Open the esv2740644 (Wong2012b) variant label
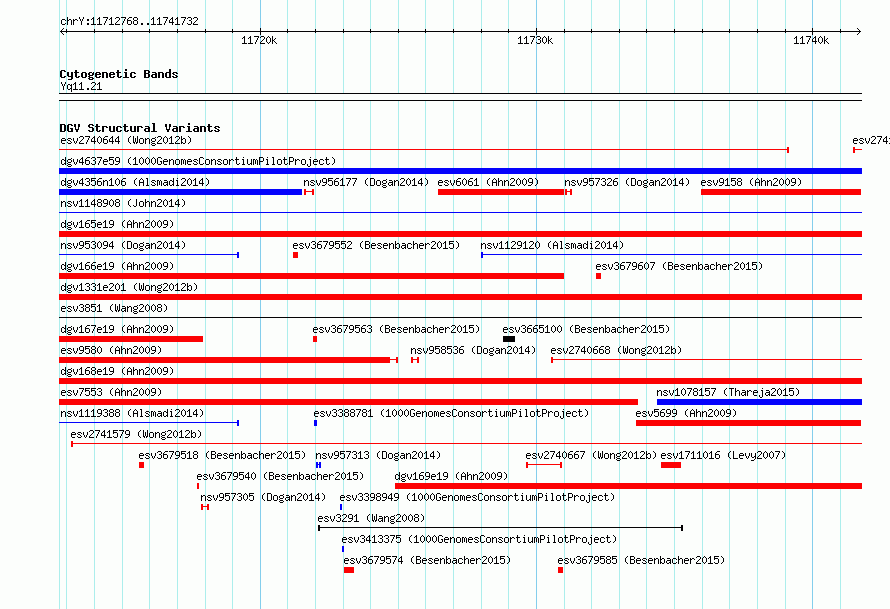 point(126,140)
